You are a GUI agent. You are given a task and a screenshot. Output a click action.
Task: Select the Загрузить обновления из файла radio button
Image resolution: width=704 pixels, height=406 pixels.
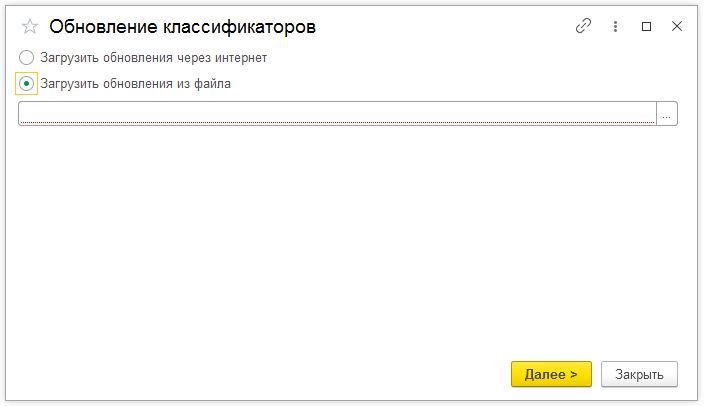point(27,84)
